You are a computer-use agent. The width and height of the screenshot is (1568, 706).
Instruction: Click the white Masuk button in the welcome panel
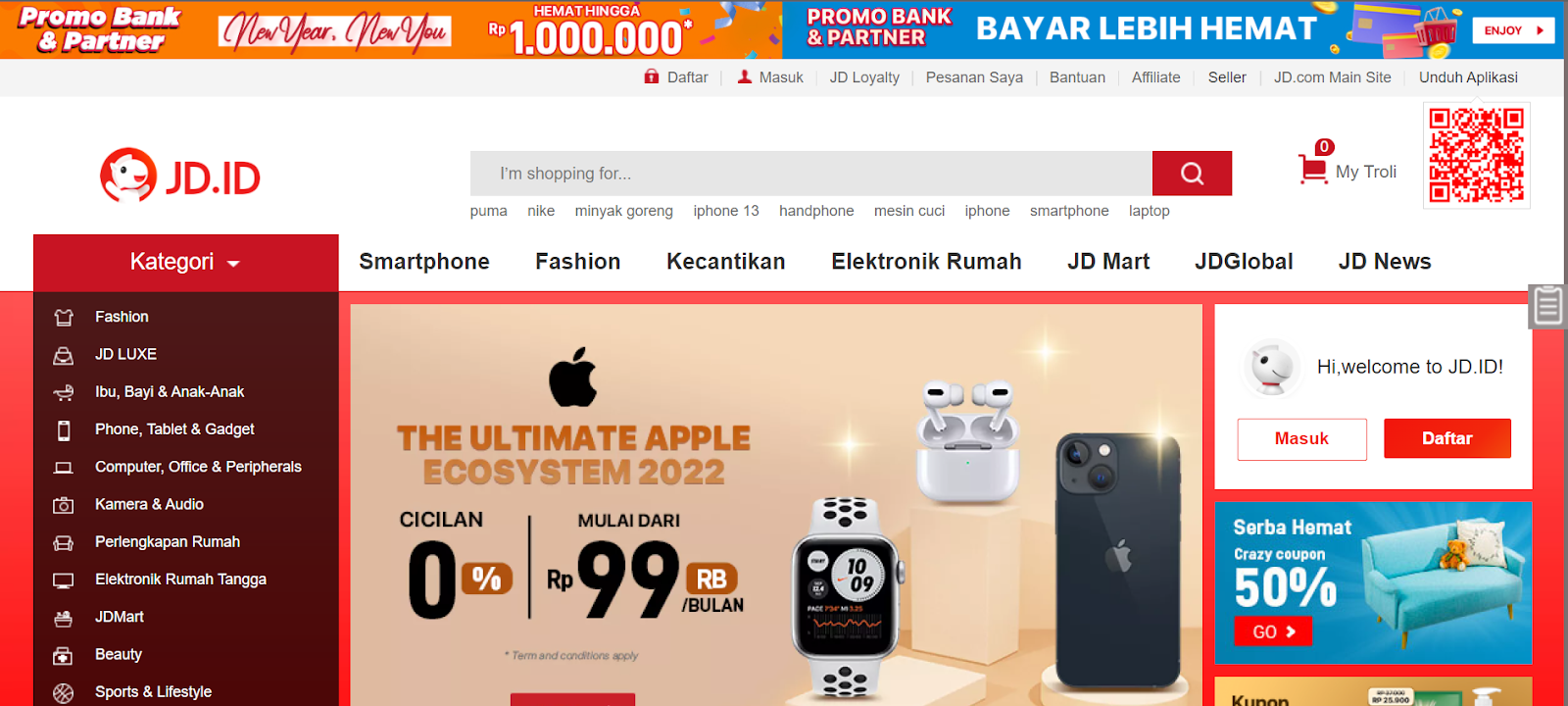click(x=1301, y=439)
